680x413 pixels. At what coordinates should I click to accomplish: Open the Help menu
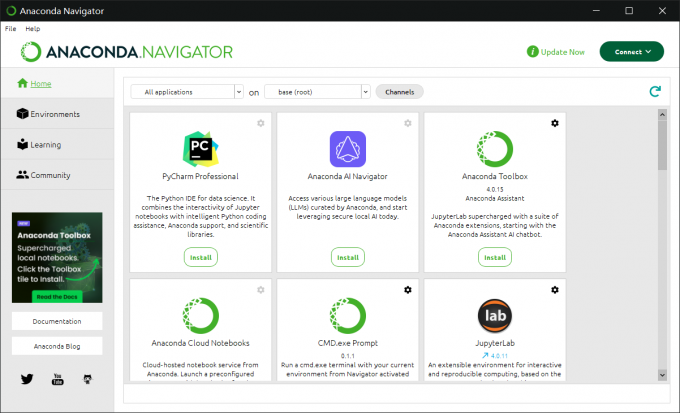pyautogui.click(x=33, y=29)
